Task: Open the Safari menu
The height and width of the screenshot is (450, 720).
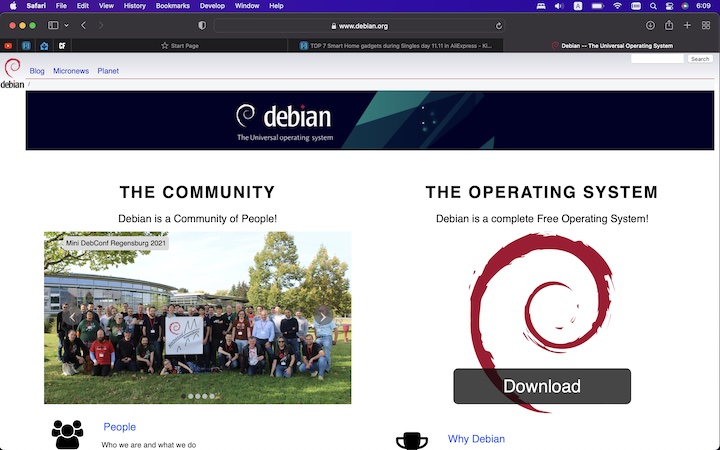Action: click(x=36, y=6)
